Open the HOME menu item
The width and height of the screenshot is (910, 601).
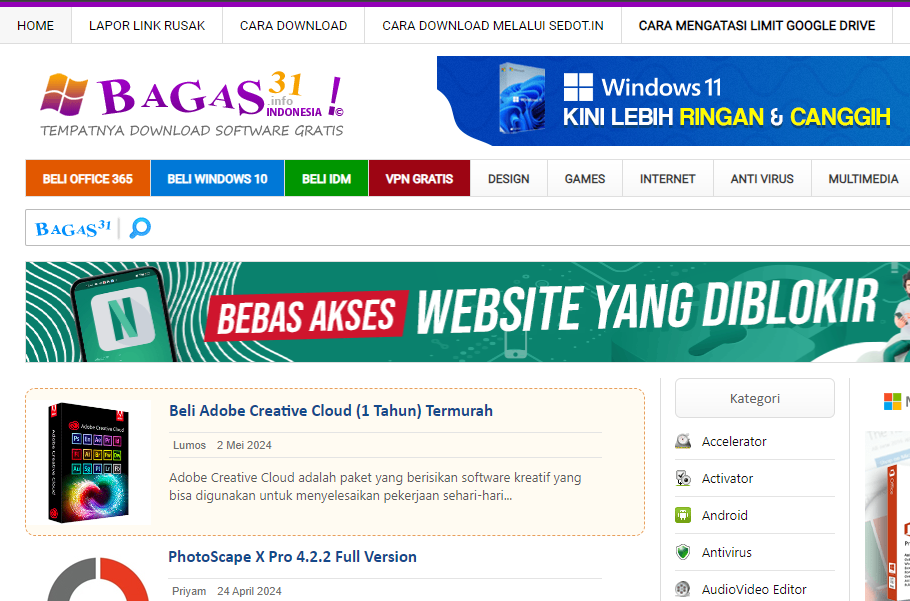pos(35,26)
